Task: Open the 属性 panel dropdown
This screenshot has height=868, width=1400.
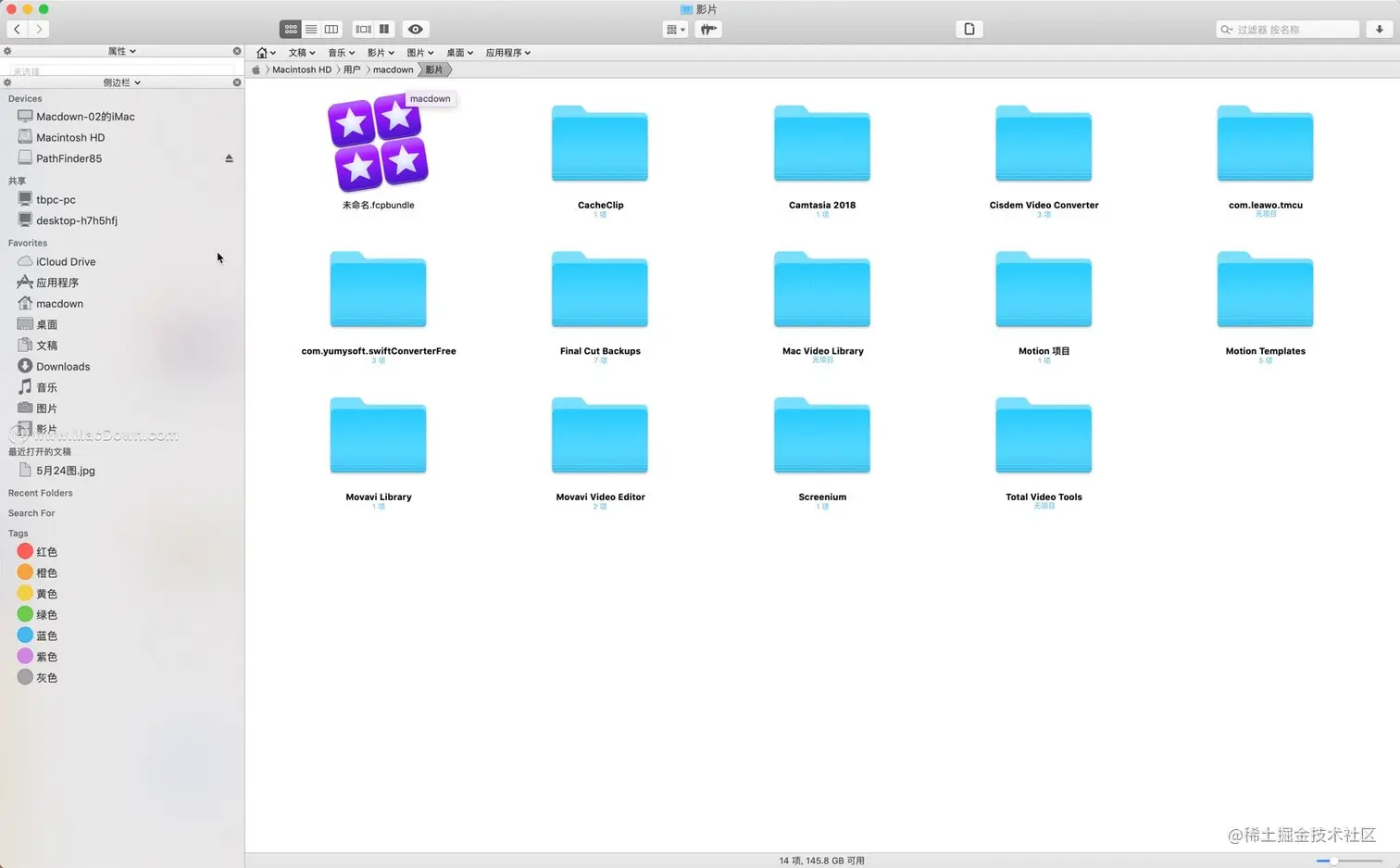Action: (x=122, y=51)
